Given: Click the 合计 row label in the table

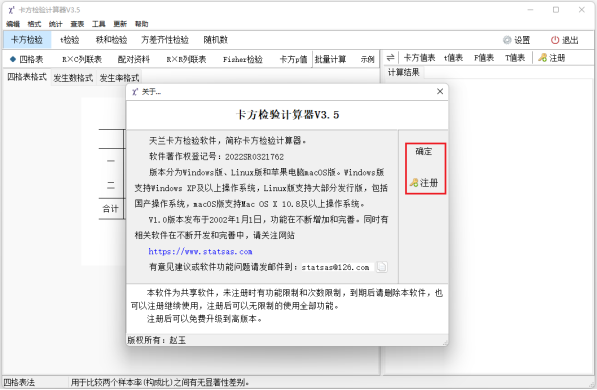Looking at the screenshot, I should pos(110,209).
